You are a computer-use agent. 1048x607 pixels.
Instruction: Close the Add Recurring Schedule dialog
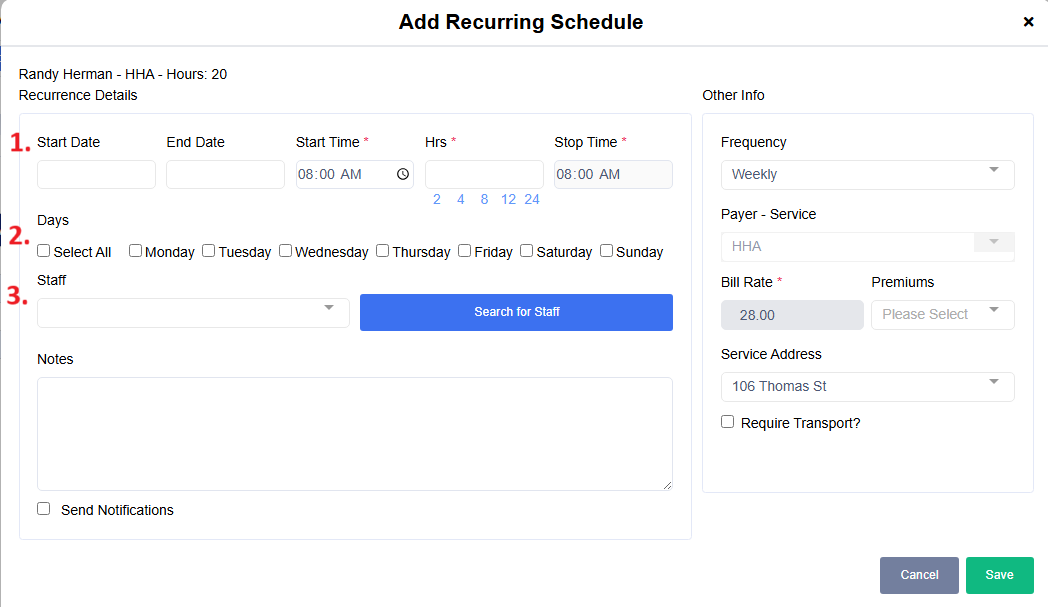click(x=1028, y=22)
